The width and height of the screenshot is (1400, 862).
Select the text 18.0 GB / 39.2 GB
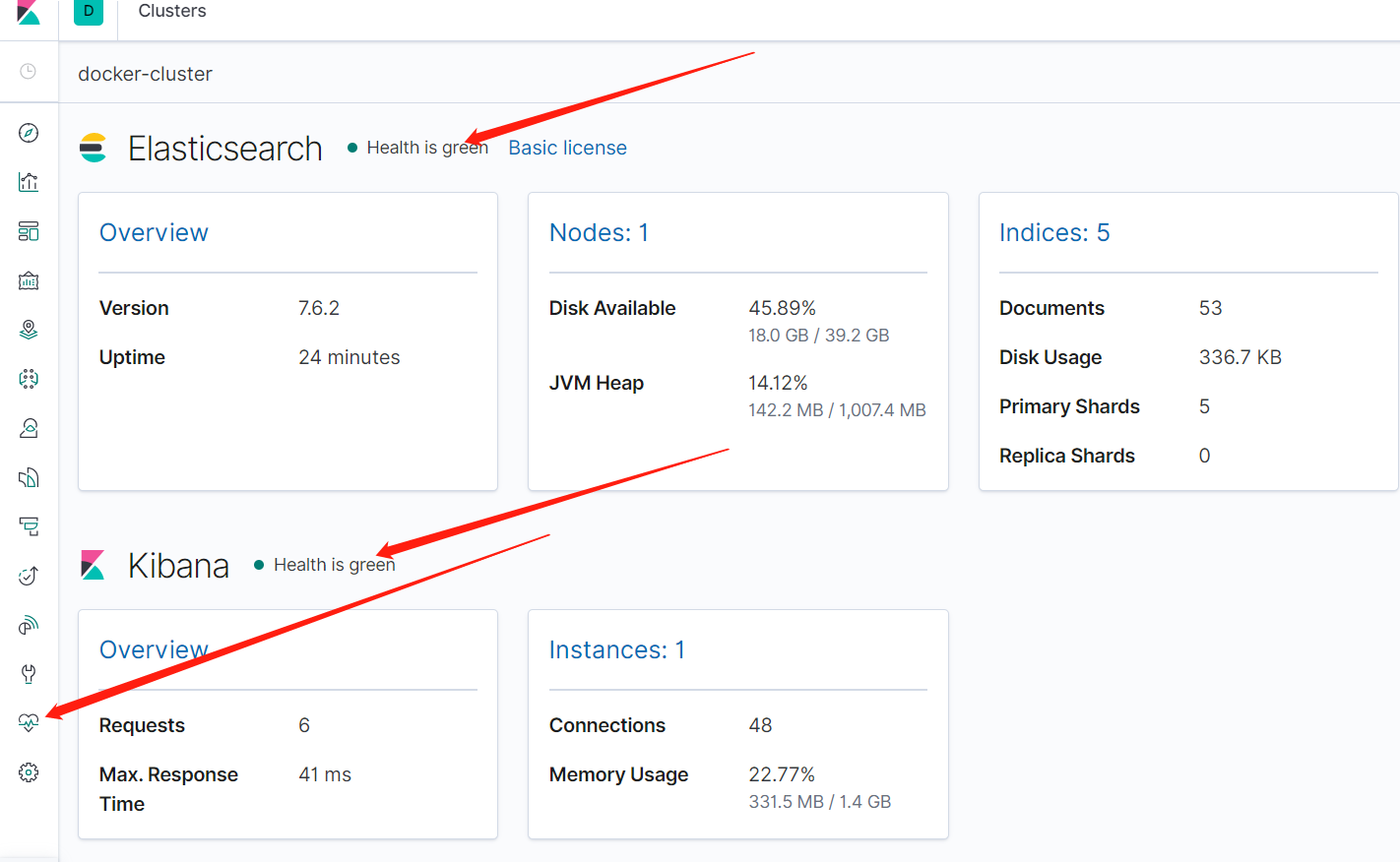819,336
